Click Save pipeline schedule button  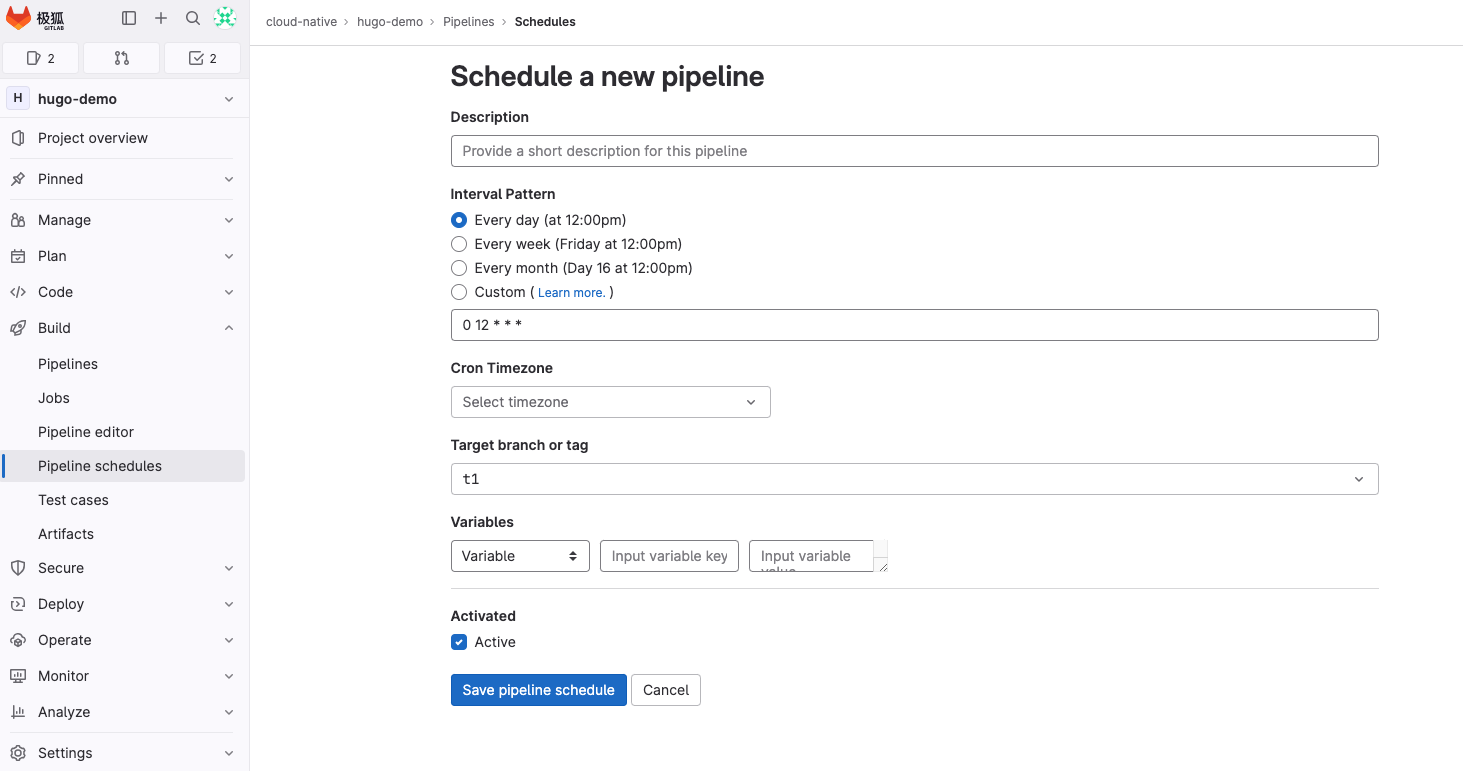538,690
